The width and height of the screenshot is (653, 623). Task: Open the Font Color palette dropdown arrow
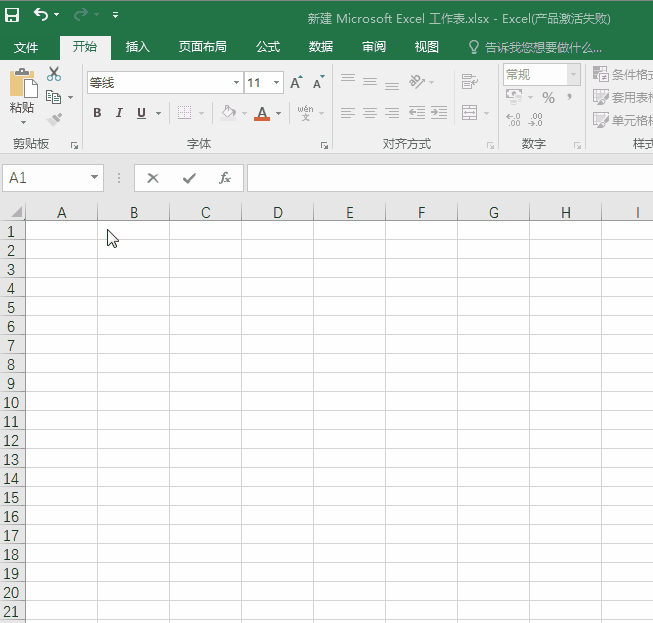(x=279, y=113)
